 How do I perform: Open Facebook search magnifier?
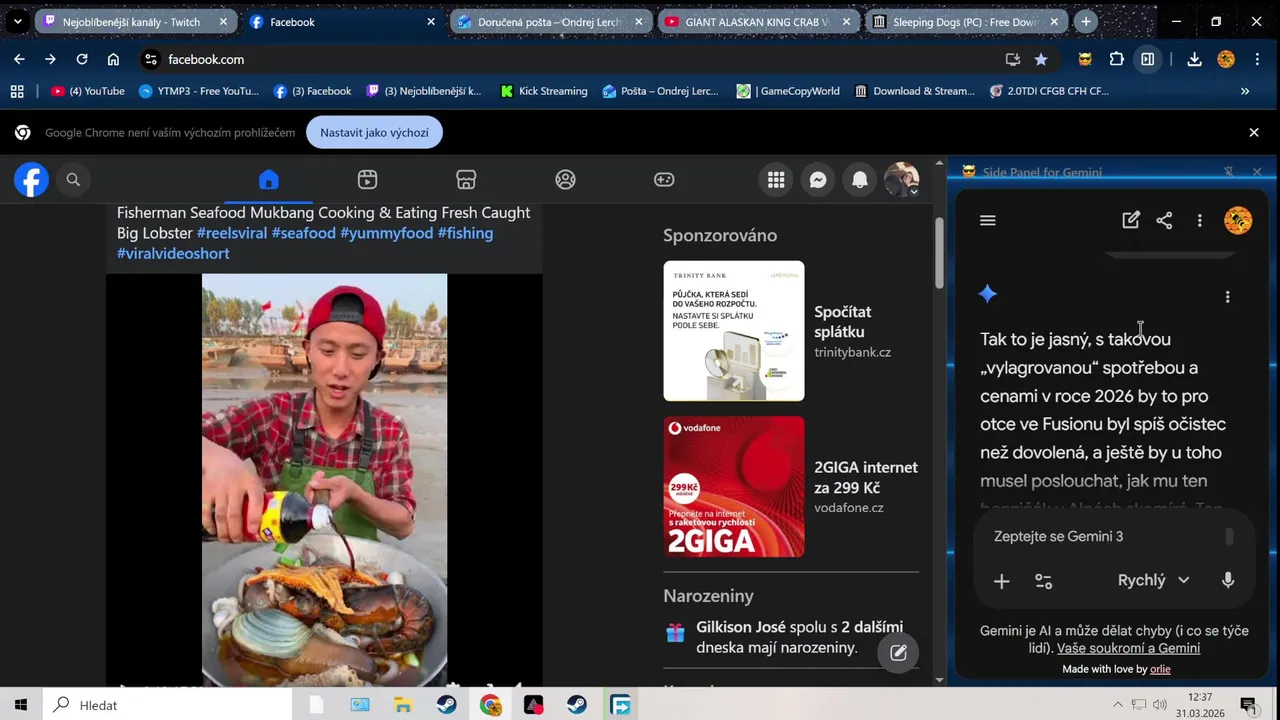[73, 180]
